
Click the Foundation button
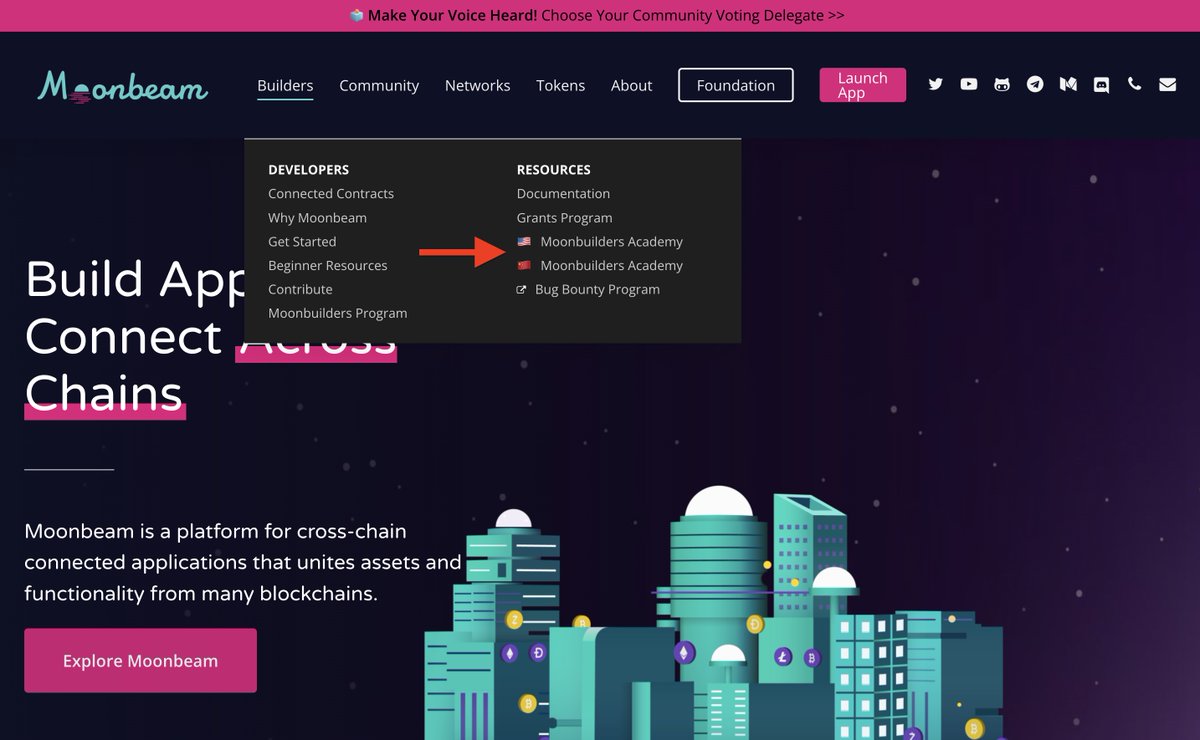(x=736, y=85)
